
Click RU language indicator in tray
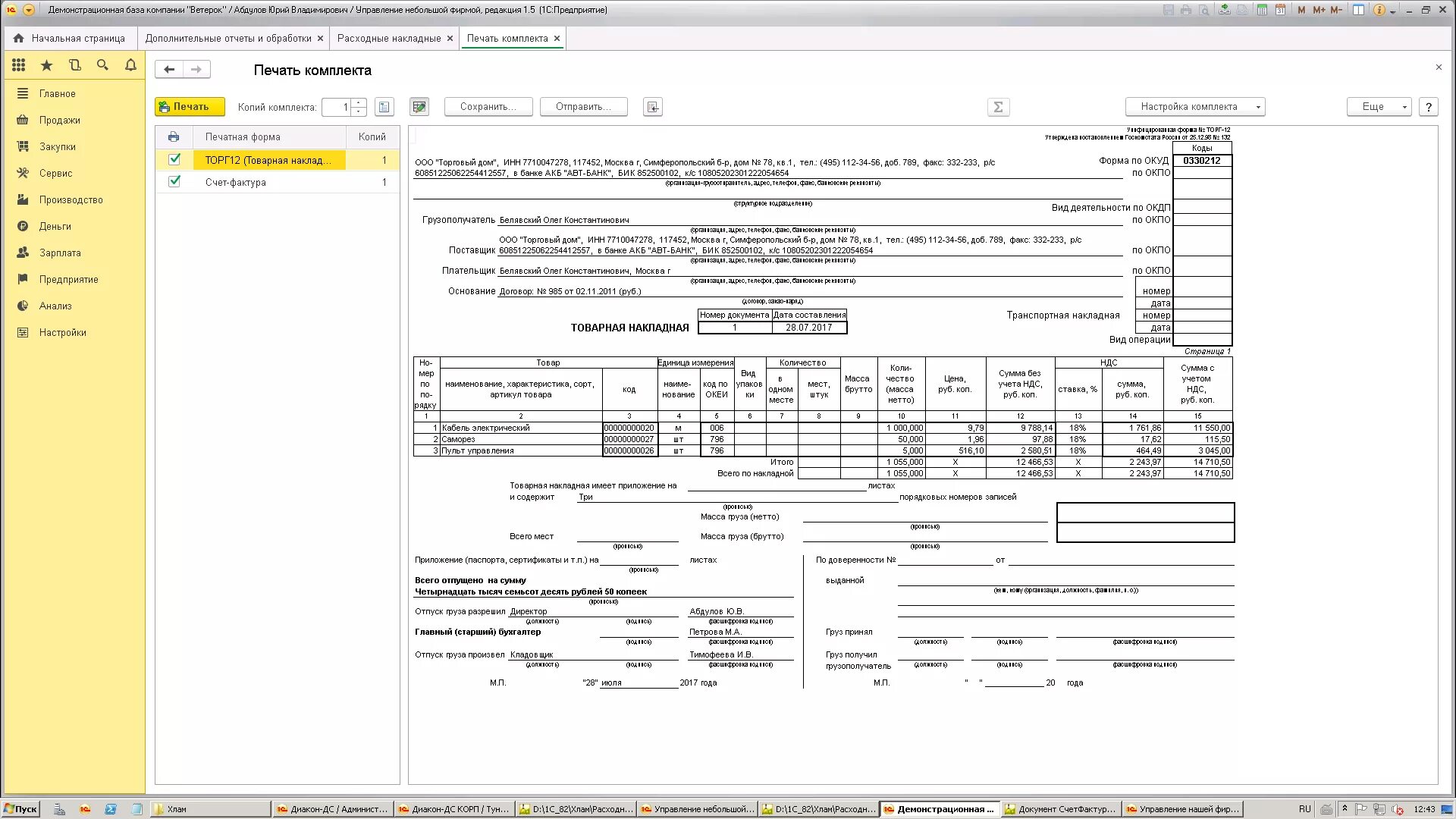click(1304, 809)
